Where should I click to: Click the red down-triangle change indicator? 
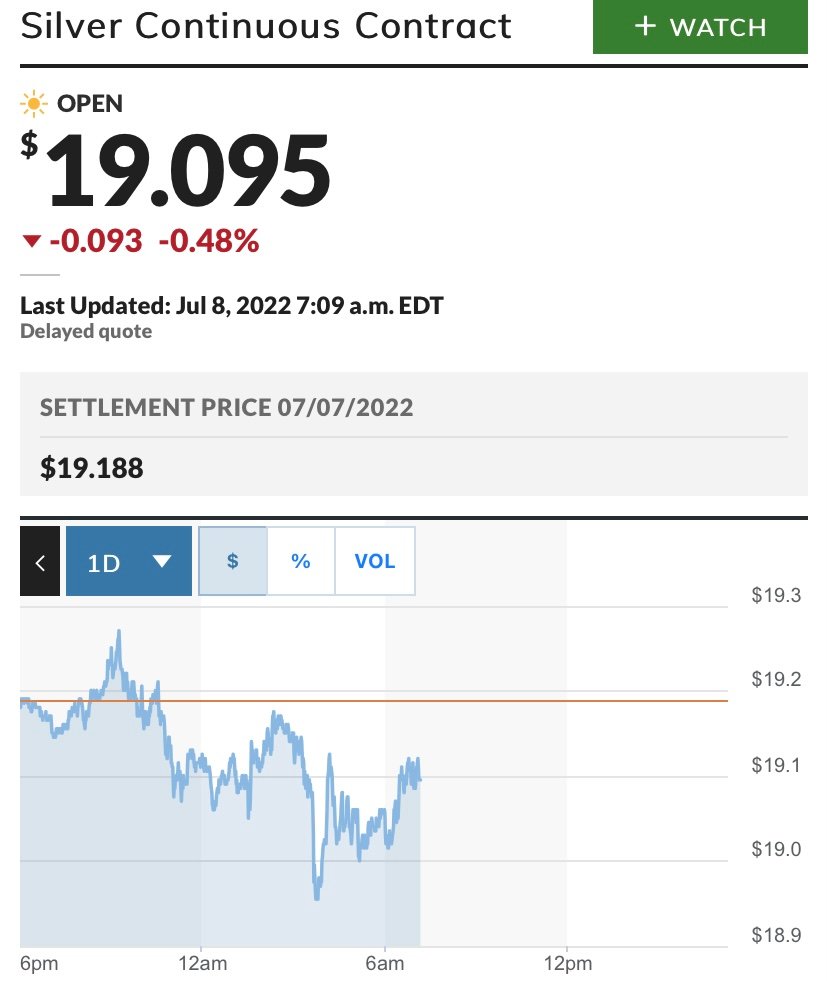point(31,241)
